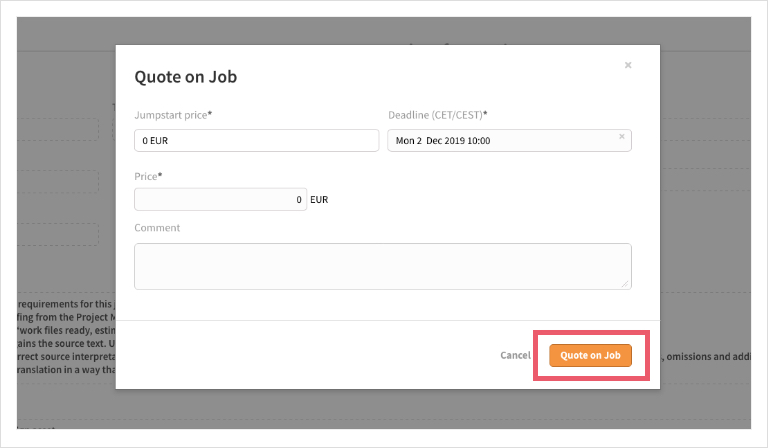This screenshot has width=768, height=448.
Task: Focus the Price input field
Action: (x=220, y=200)
